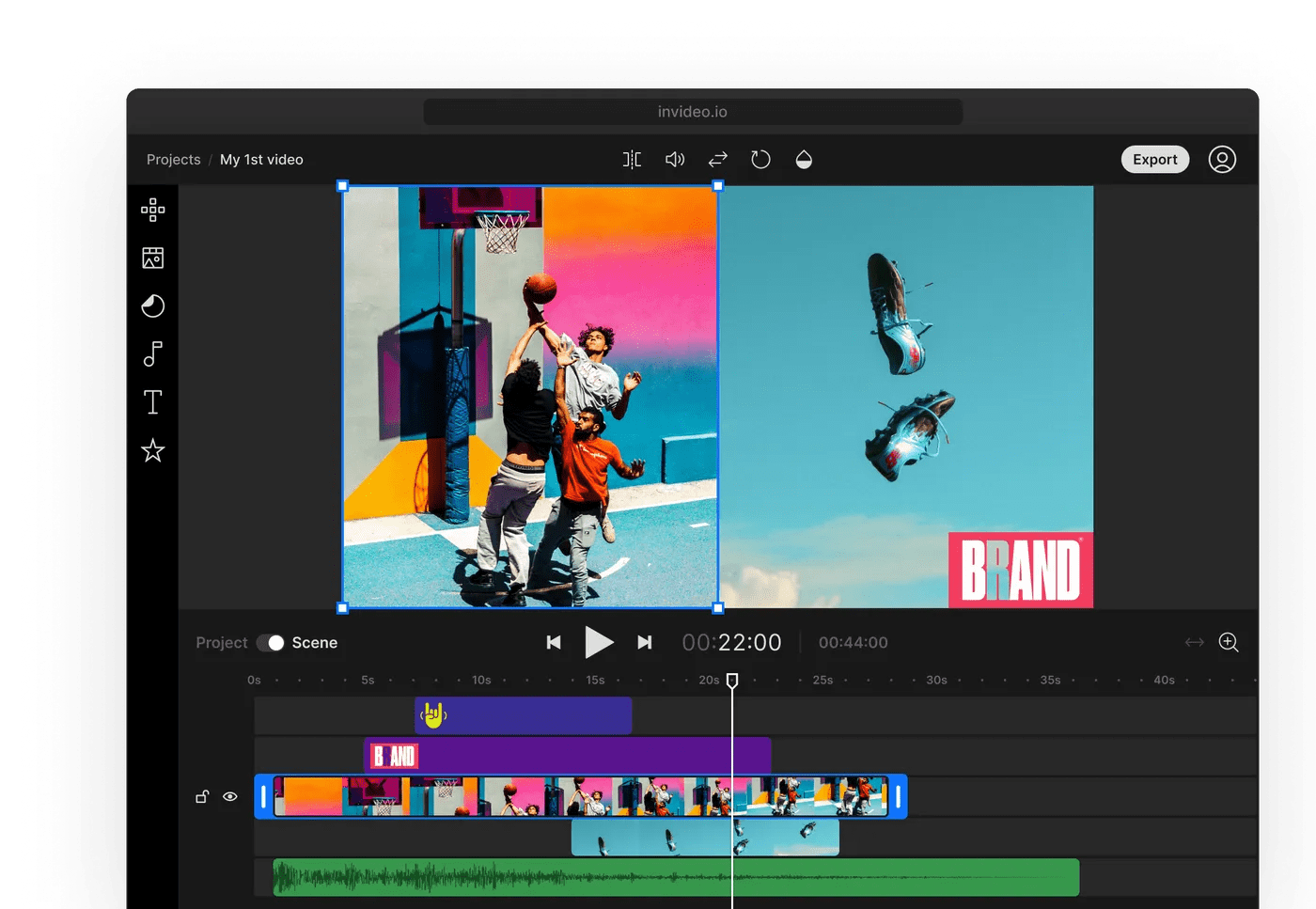1316x909 pixels.
Task: Click the current time 00:22:00
Action: (732, 643)
